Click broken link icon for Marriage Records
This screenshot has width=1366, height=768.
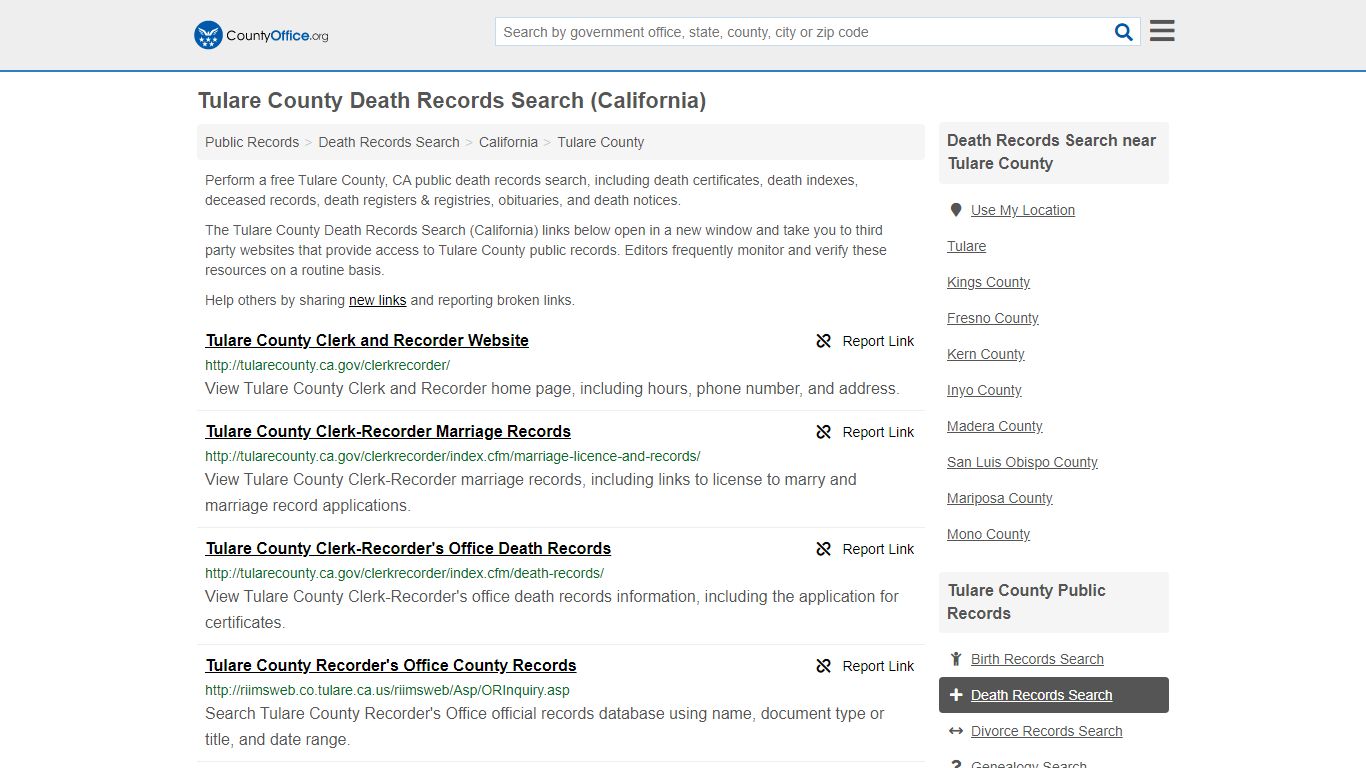pyautogui.click(x=824, y=432)
